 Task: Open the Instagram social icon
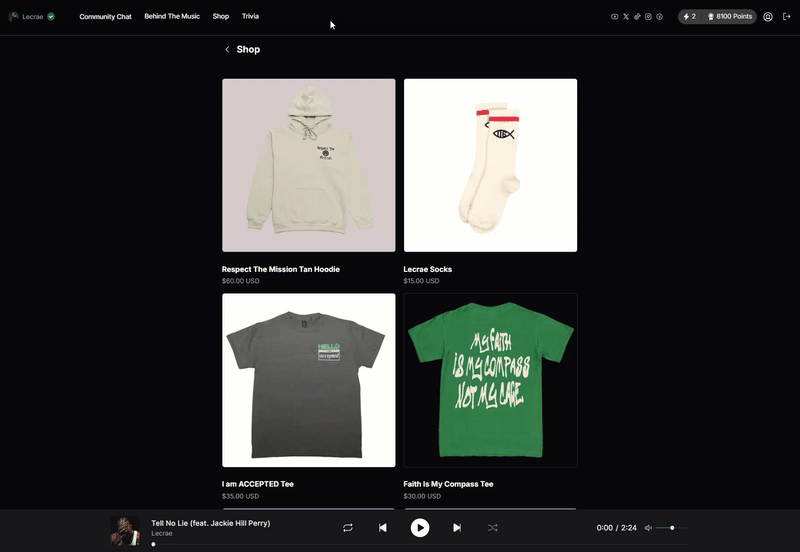tap(648, 16)
